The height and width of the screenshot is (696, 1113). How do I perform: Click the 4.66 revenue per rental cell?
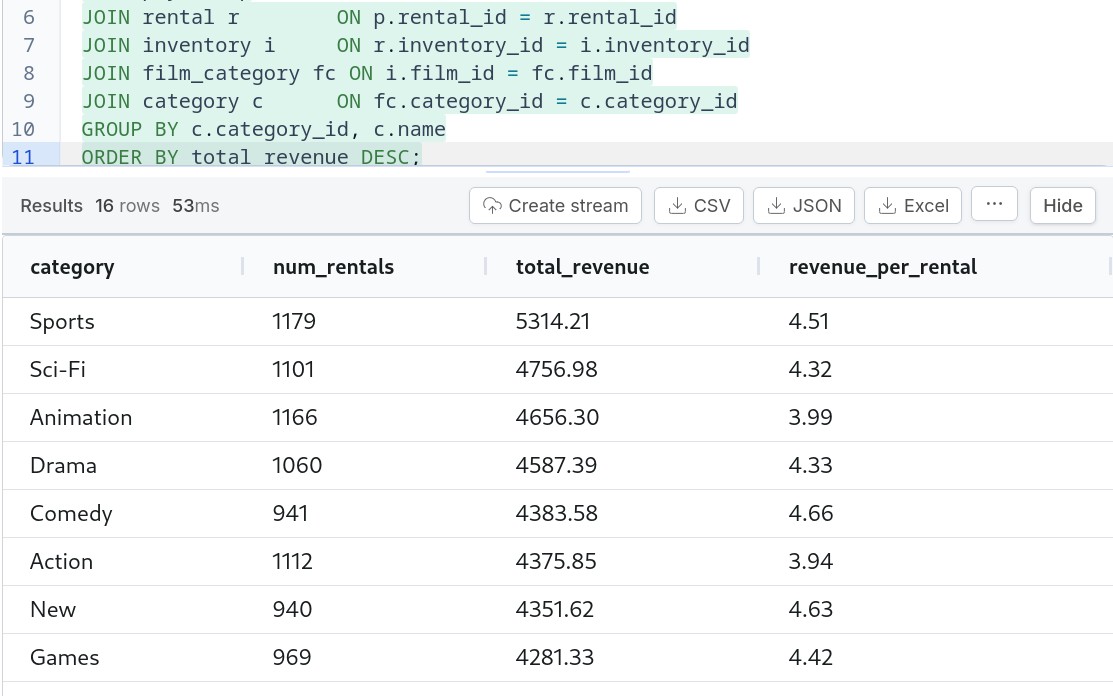[811, 514]
